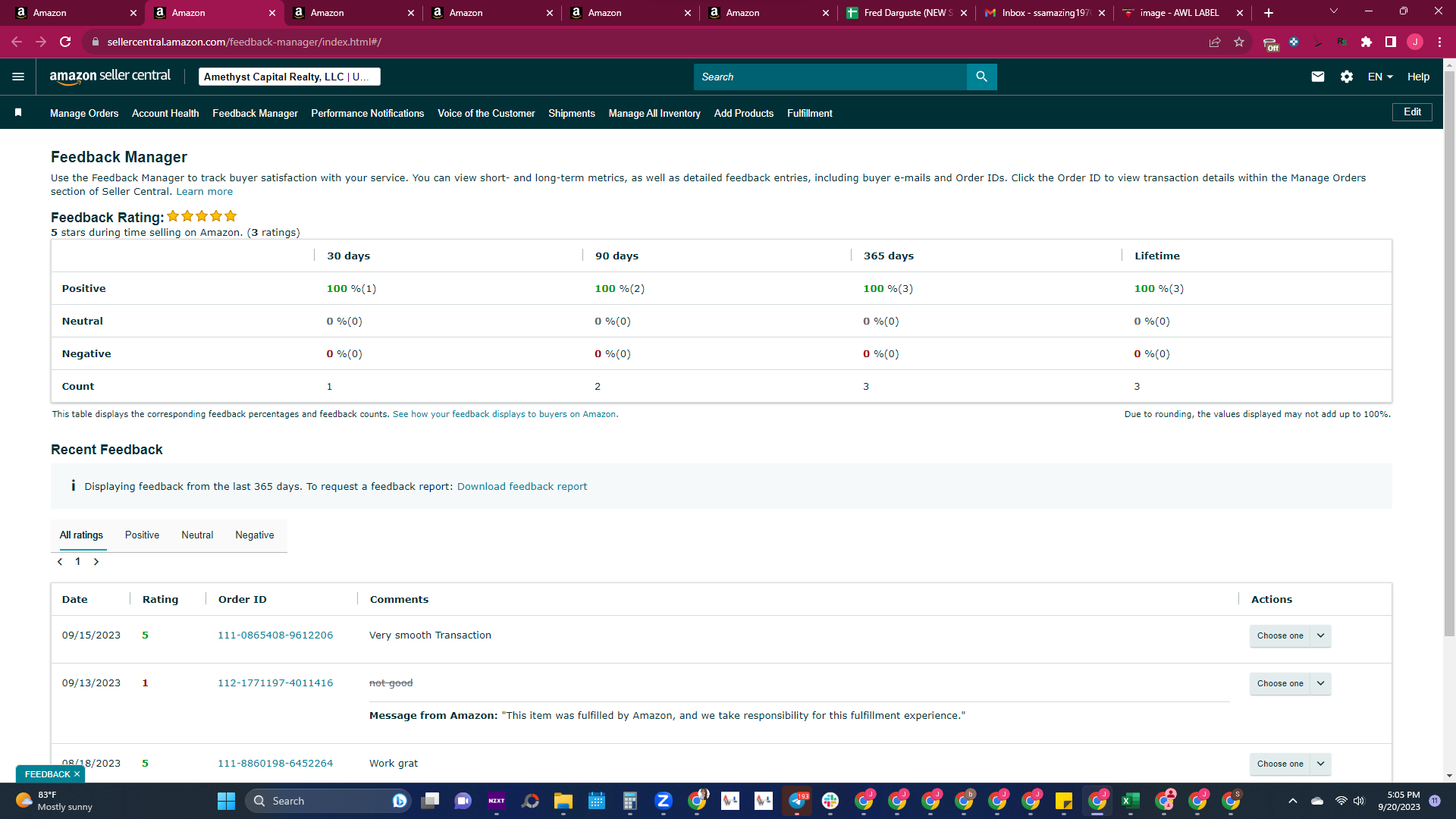Open the Chrome three-dot menu
Image resolution: width=1456 pixels, height=819 pixels.
point(1439,42)
